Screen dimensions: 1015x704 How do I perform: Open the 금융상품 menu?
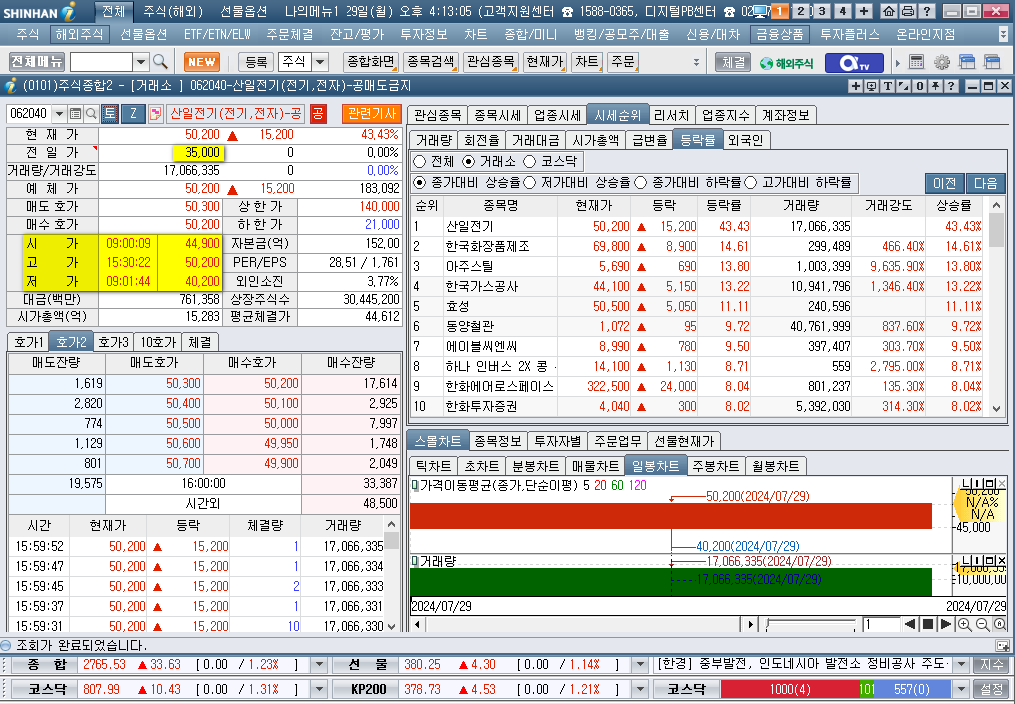780,34
